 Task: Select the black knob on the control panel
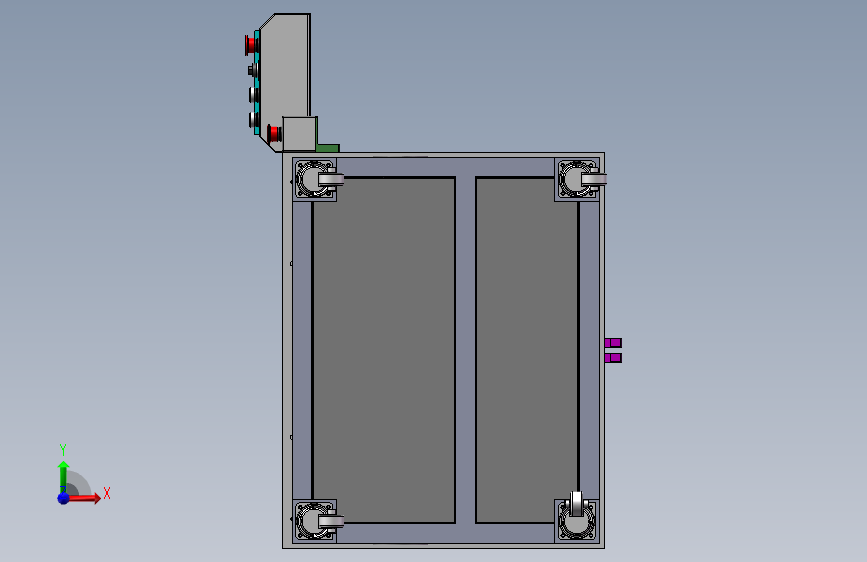click(252, 70)
